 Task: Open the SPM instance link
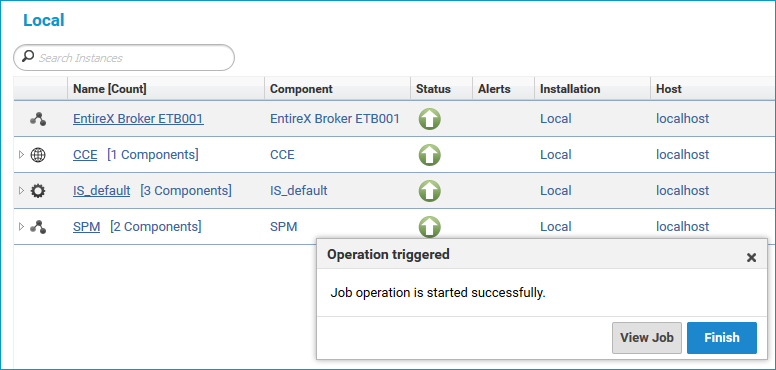[x=87, y=227]
